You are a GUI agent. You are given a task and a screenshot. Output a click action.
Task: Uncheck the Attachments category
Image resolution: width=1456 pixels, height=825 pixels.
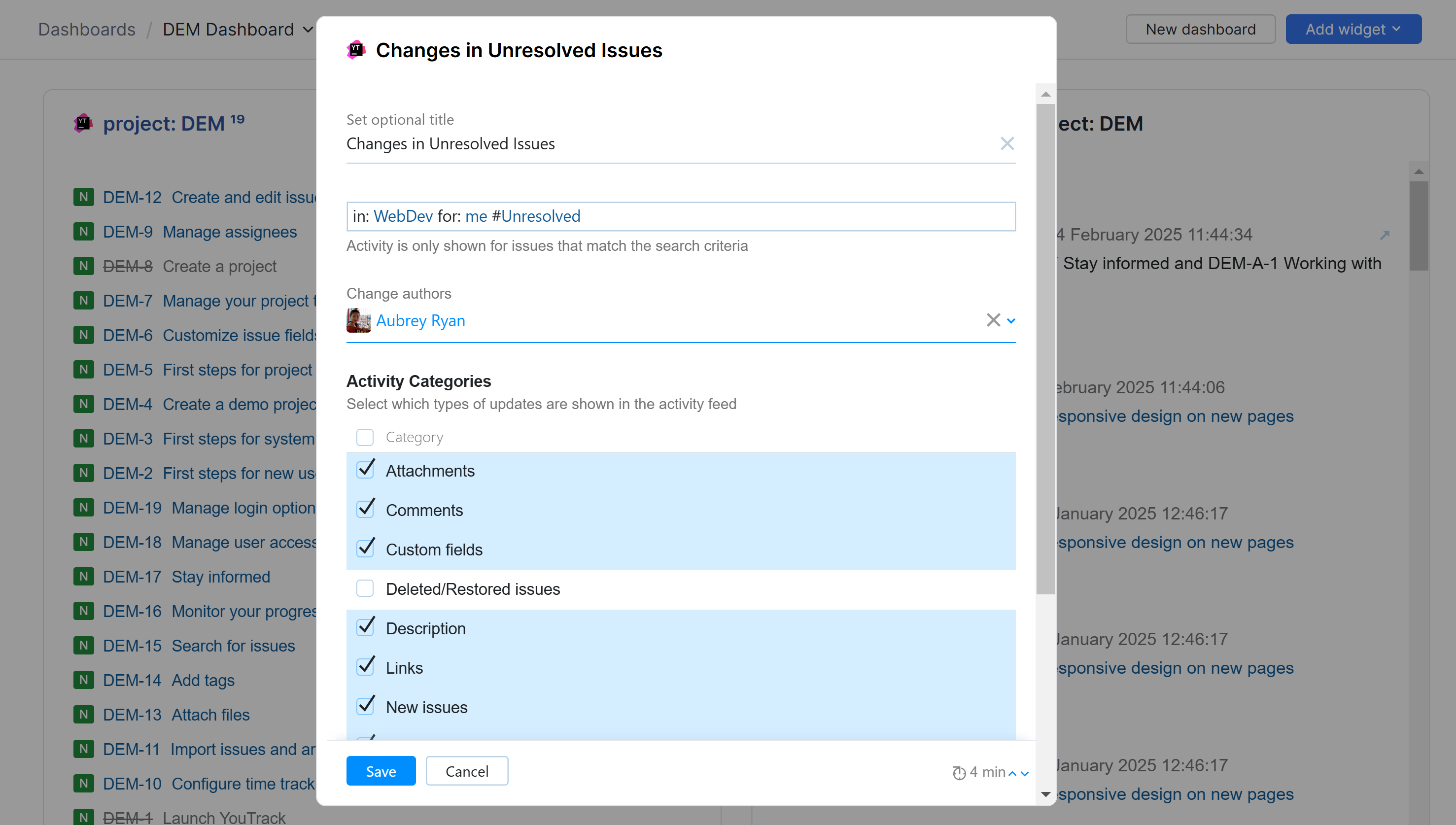coord(365,470)
